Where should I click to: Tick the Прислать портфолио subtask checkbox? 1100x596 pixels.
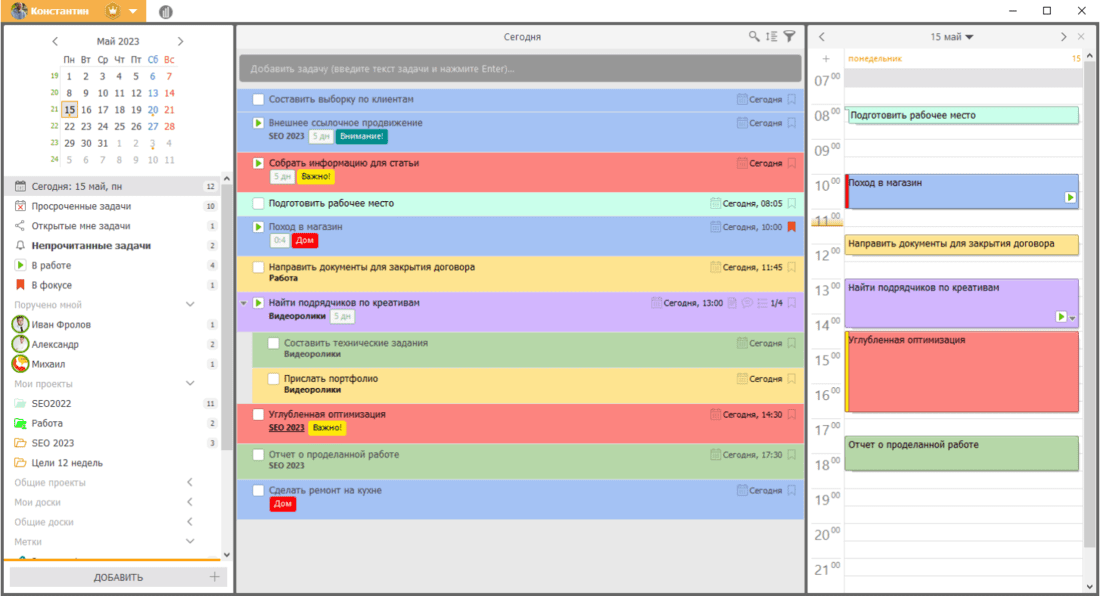pyautogui.click(x=273, y=379)
